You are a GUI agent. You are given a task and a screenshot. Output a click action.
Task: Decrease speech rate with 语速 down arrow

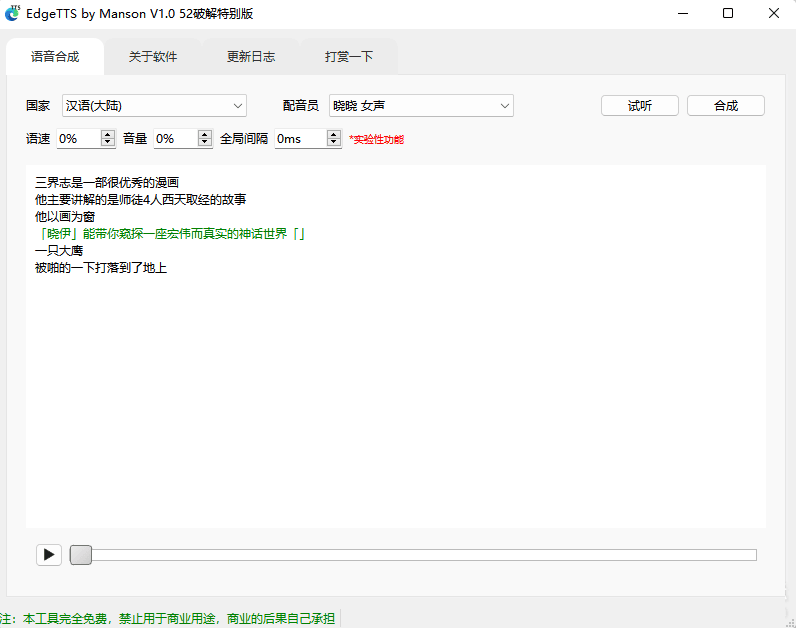[x=108, y=143]
